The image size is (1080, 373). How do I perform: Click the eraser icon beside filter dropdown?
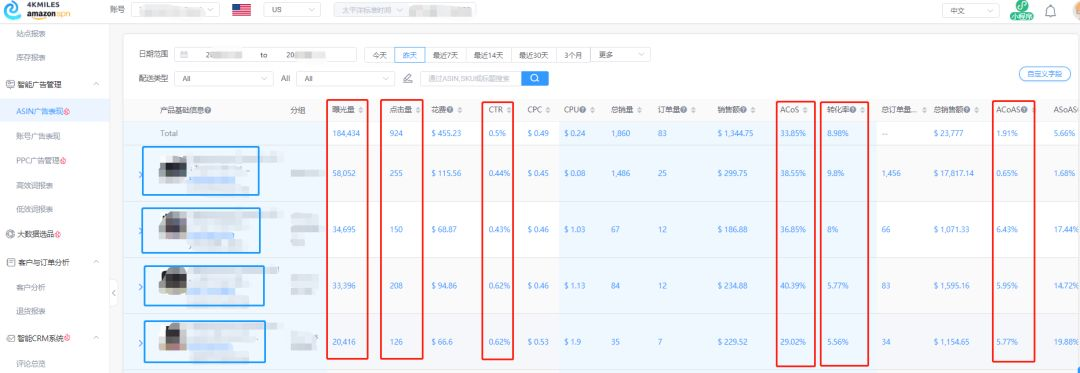coord(408,78)
